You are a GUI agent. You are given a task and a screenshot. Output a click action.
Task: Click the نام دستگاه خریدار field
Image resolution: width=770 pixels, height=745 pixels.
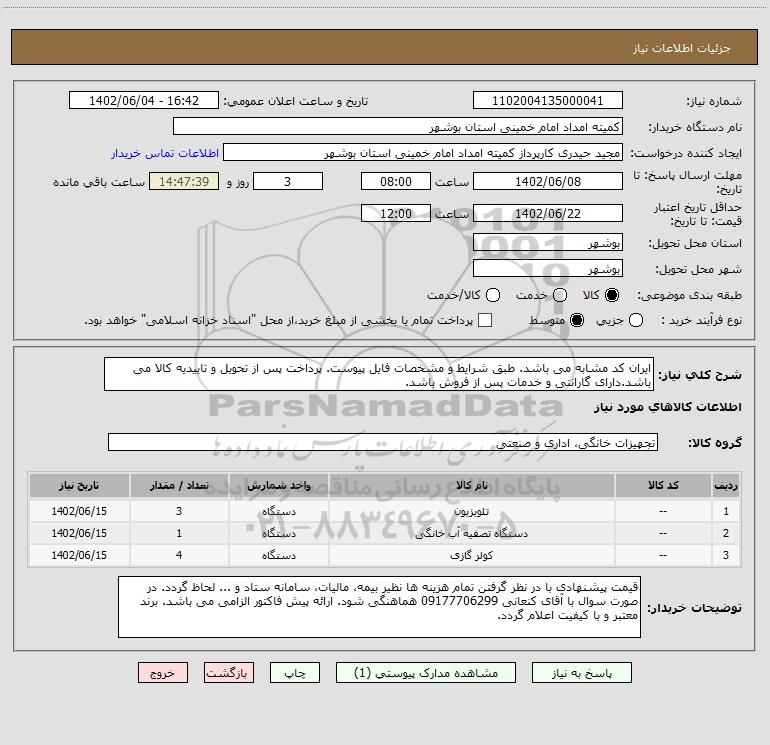(398, 127)
